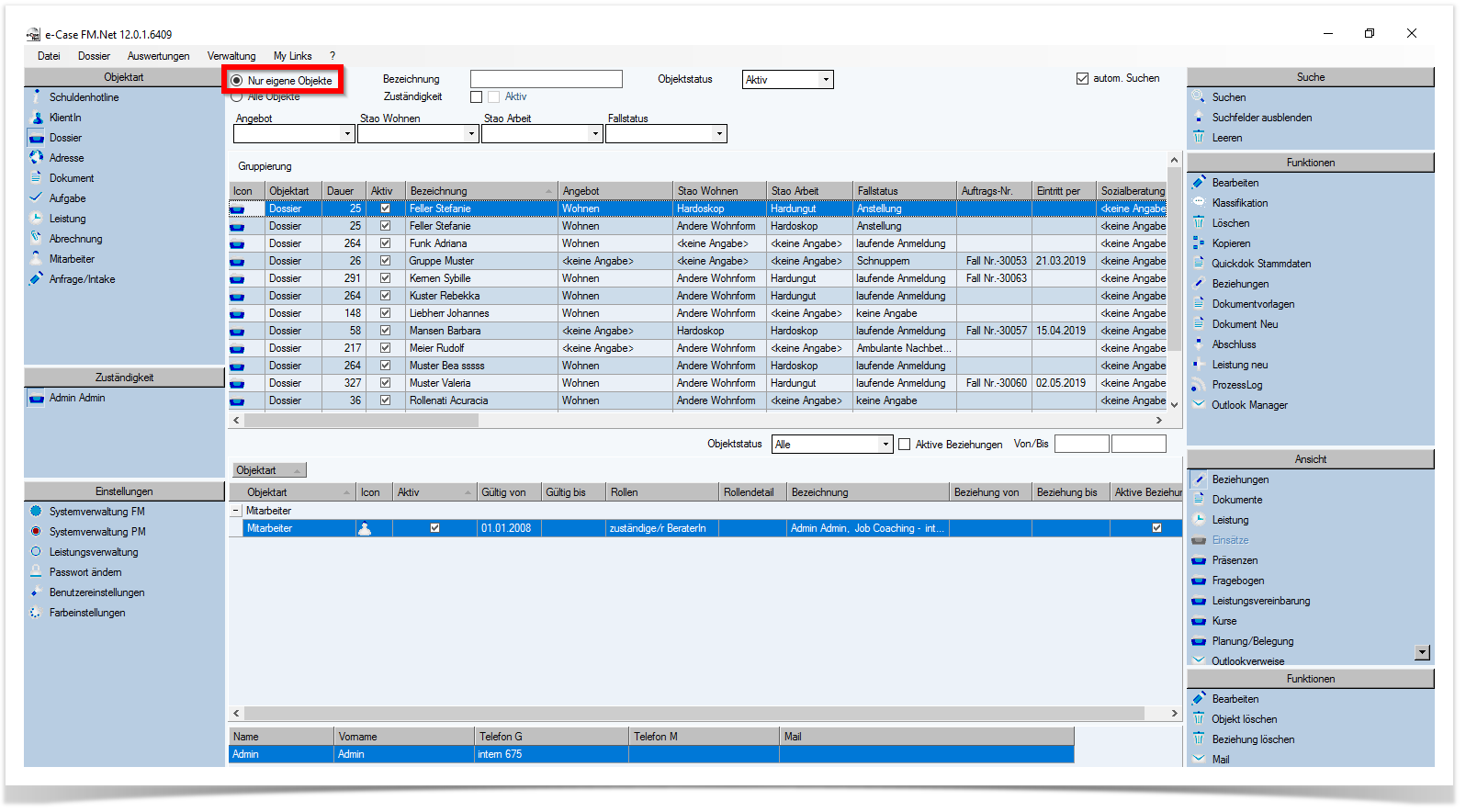Open the Angebot dropdown
This screenshot has height=812, width=1466.
click(347, 134)
